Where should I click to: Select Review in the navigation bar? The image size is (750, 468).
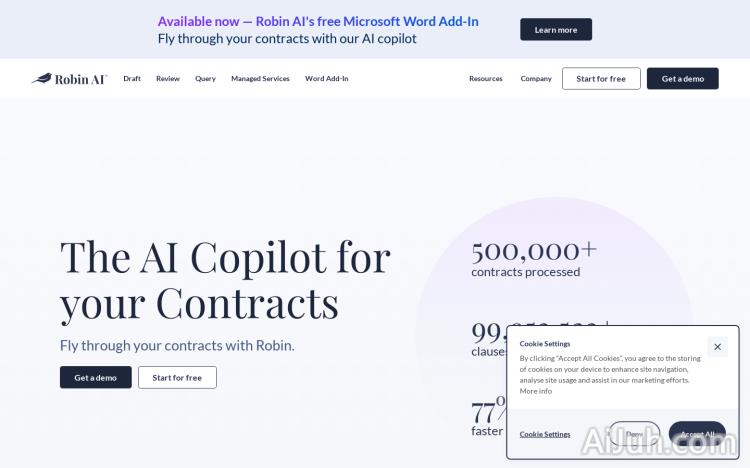[168, 79]
